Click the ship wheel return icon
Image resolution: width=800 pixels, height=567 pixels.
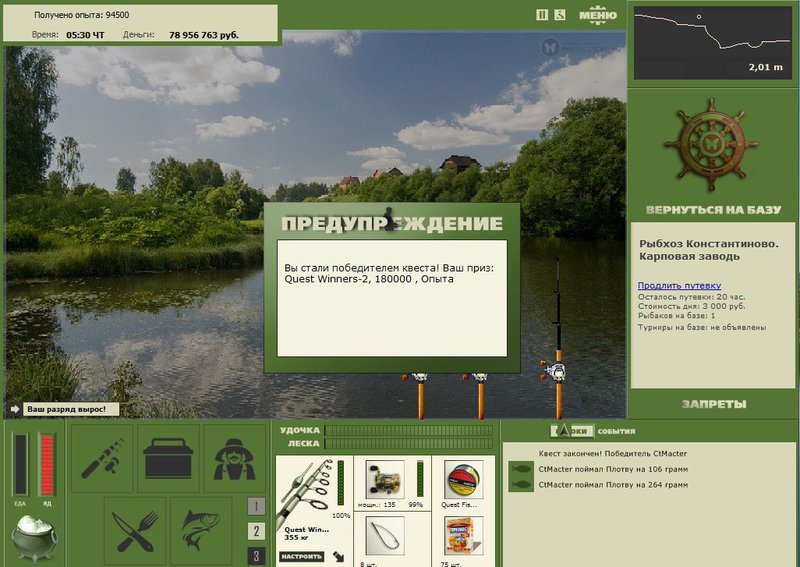tap(712, 144)
